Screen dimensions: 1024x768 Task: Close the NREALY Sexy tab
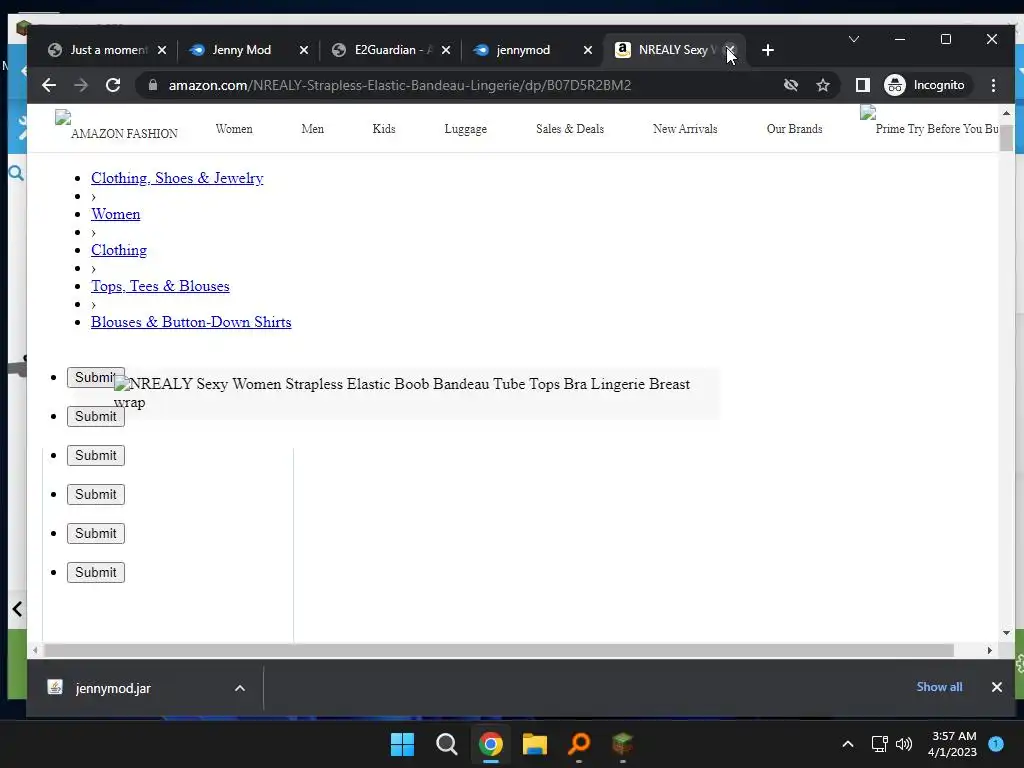[730, 50]
